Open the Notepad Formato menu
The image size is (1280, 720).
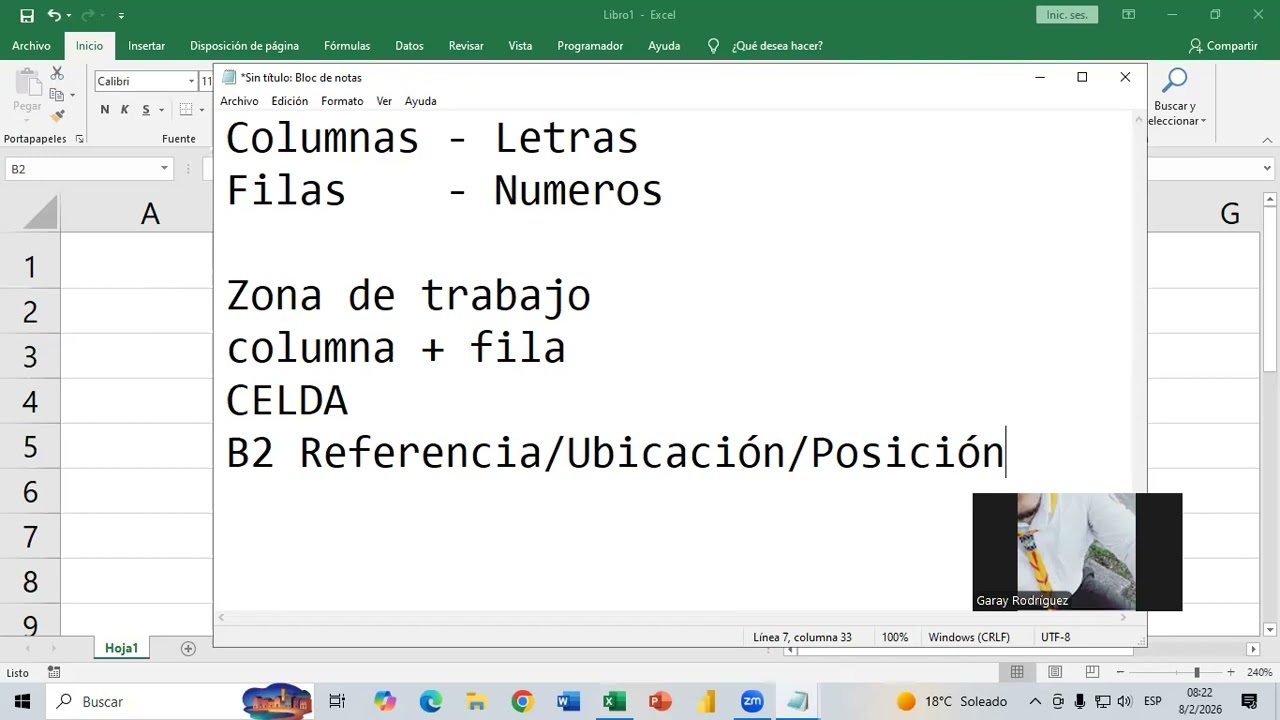pos(342,101)
